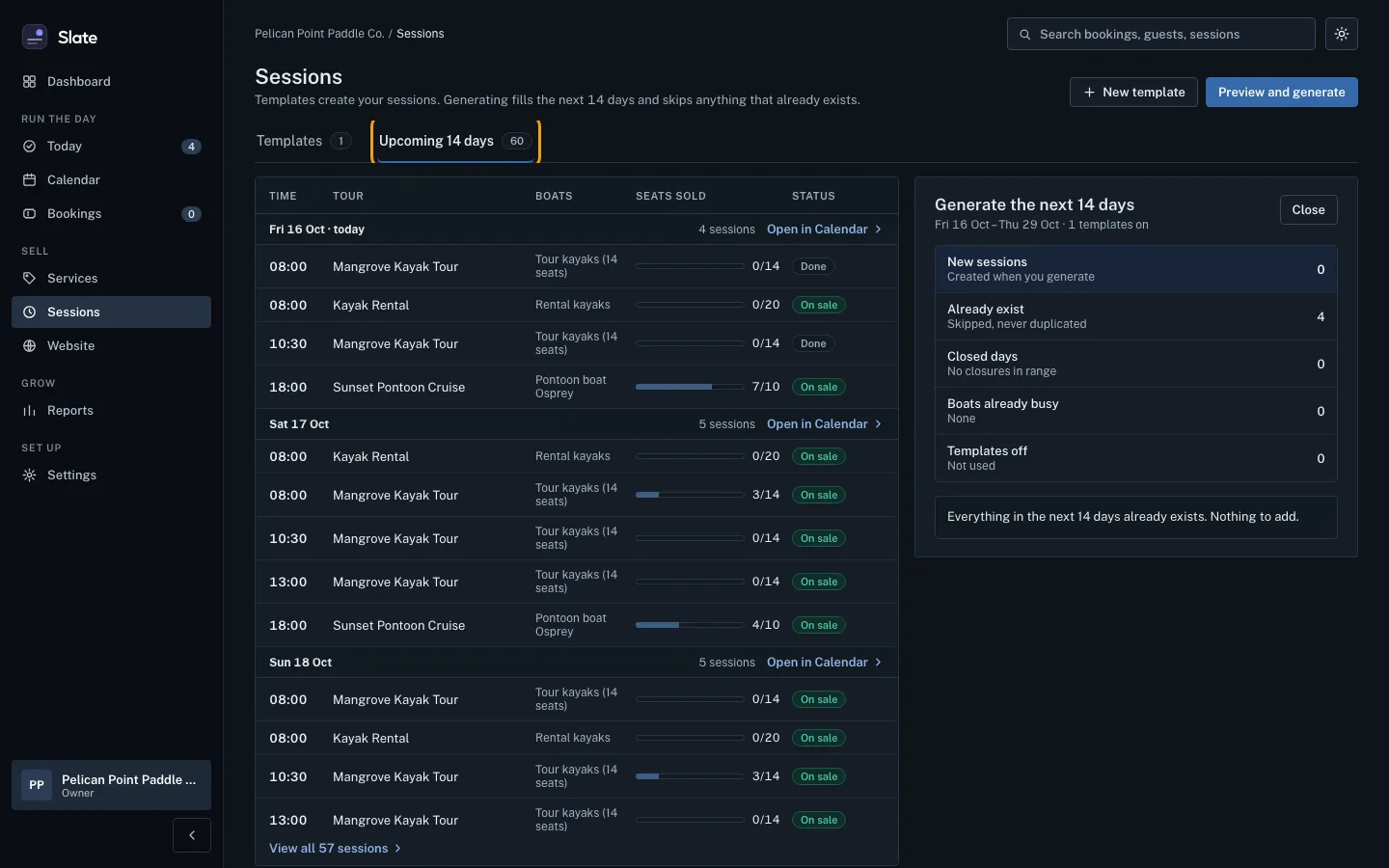Click the Pelican Point Paddle Co. breadcrumb
Screen dimensions: 1389x868
coord(319,34)
